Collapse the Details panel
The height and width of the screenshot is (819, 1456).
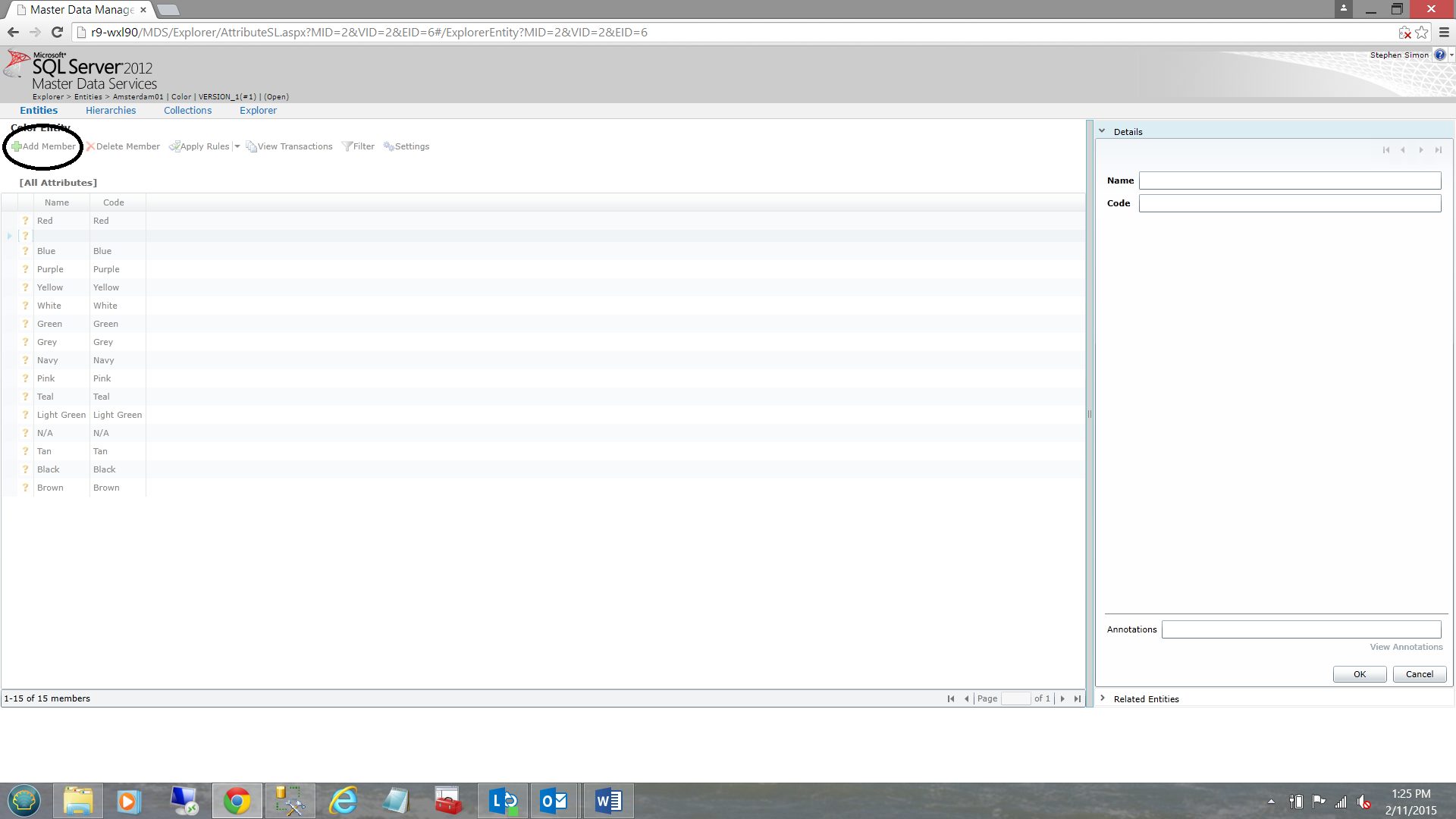tap(1102, 131)
